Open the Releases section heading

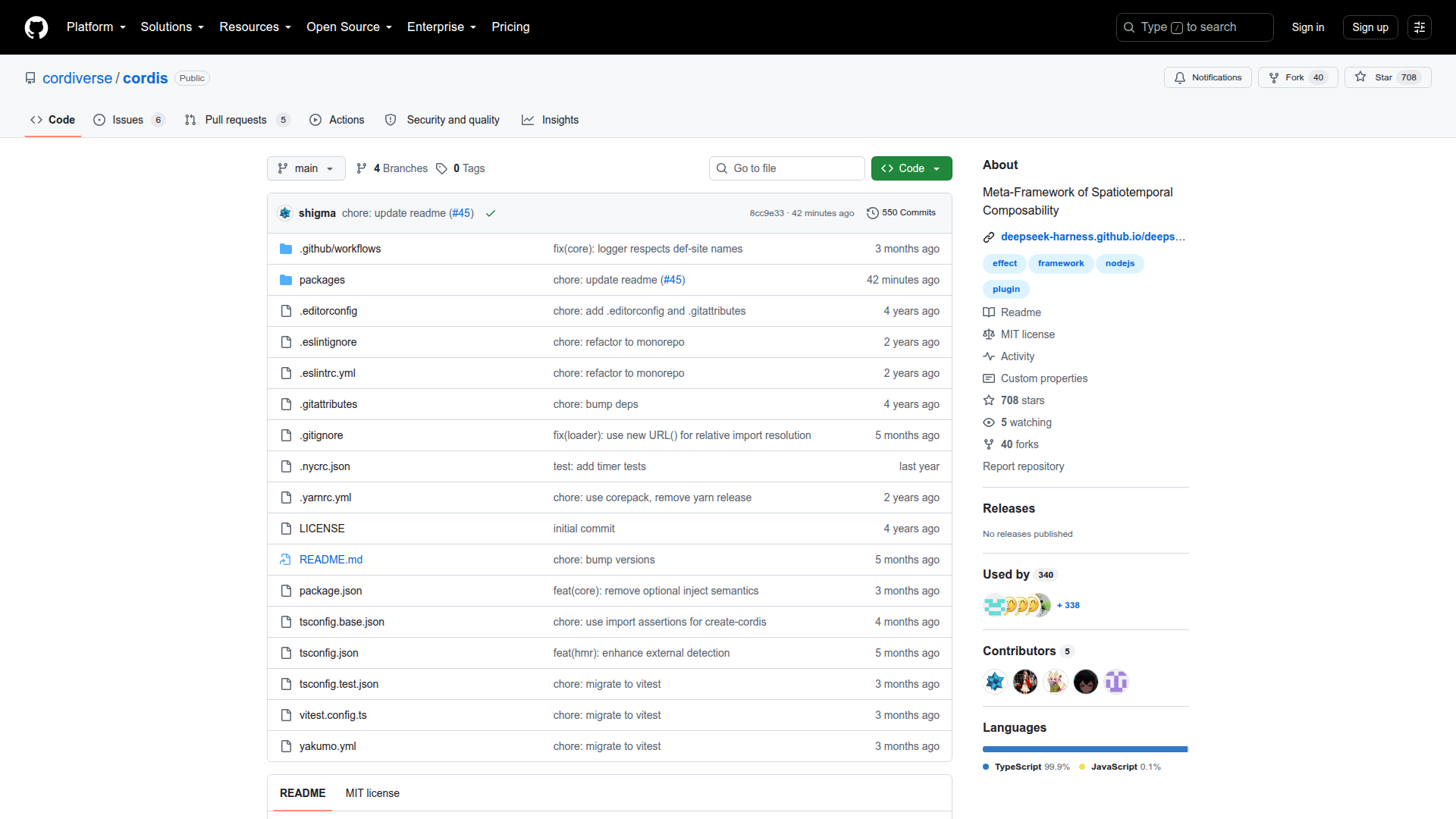pos(1009,508)
